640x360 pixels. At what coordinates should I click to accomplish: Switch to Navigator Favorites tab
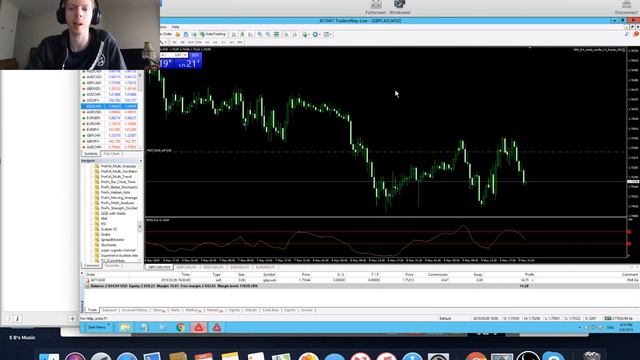pyautogui.click(x=112, y=266)
